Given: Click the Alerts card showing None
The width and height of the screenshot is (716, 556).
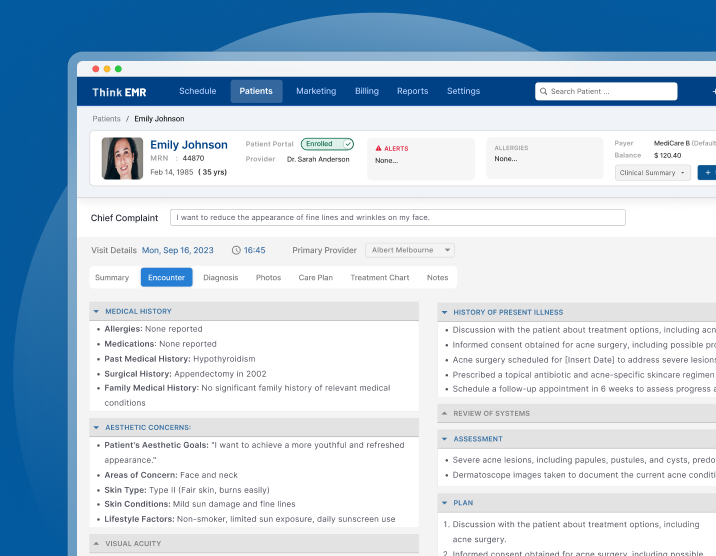Looking at the screenshot, I should click(x=421, y=158).
